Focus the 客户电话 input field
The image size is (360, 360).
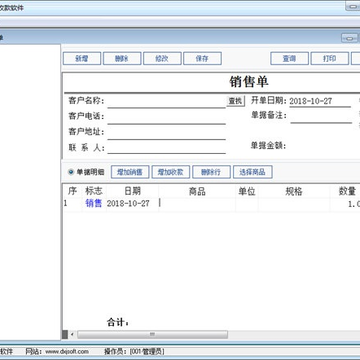coord(167,117)
